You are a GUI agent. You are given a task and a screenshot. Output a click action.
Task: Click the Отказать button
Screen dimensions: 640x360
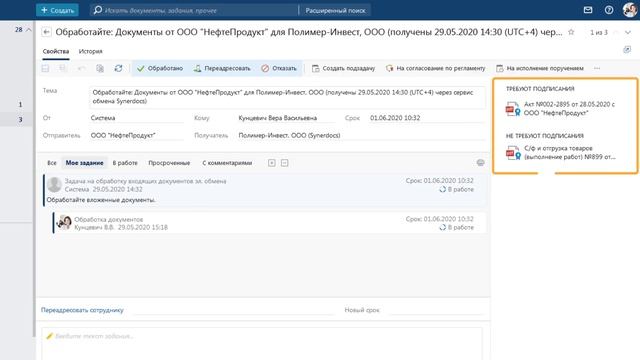[x=279, y=68]
